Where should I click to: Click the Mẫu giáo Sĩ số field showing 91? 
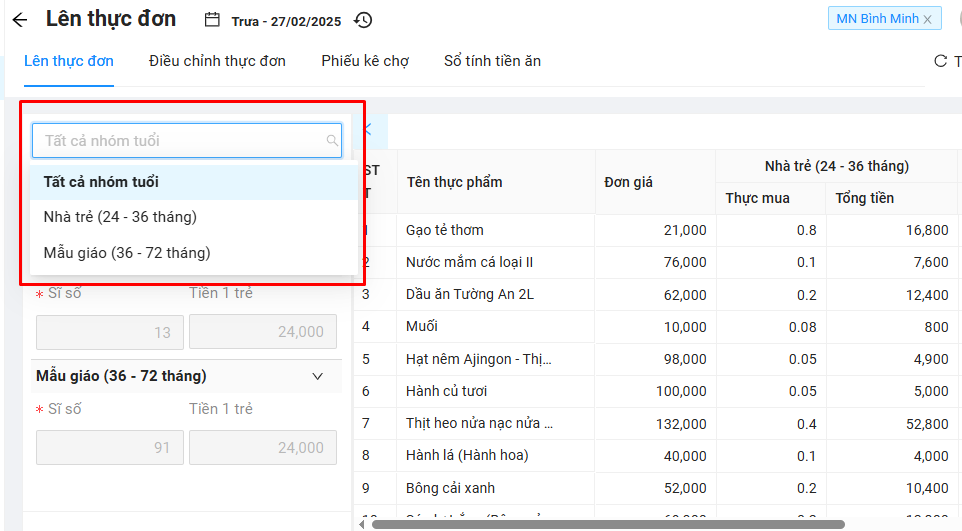point(110,448)
